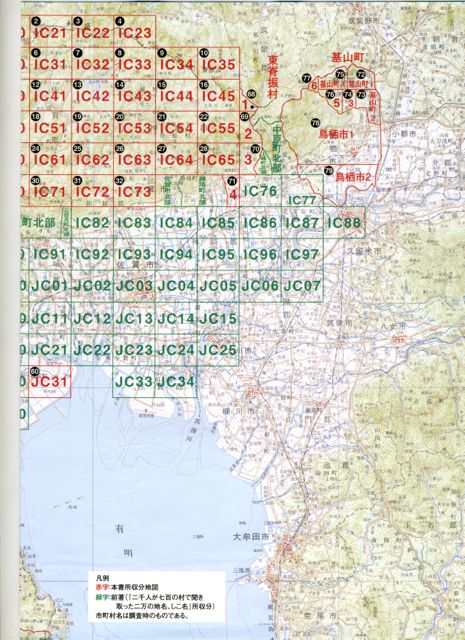The width and height of the screenshot is (465, 640).
Task: Select the green IC76 grid cell
Action: coord(260,191)
